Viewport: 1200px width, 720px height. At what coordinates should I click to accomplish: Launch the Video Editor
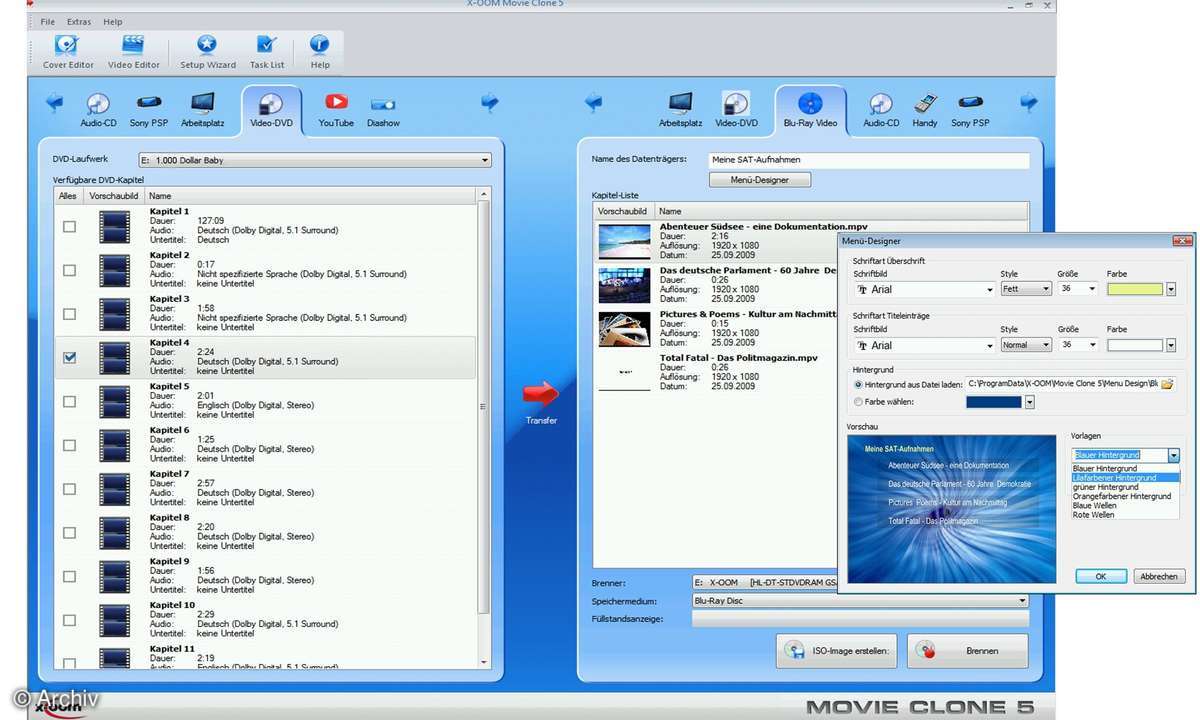point(134,52)
